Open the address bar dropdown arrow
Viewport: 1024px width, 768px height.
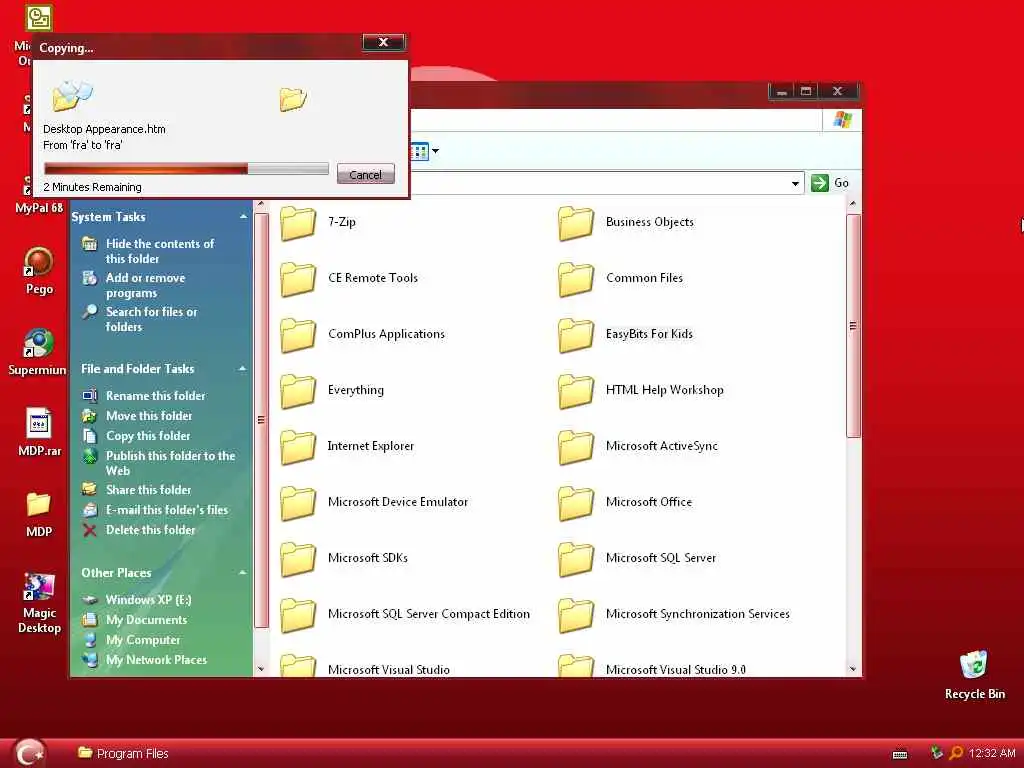795,184
